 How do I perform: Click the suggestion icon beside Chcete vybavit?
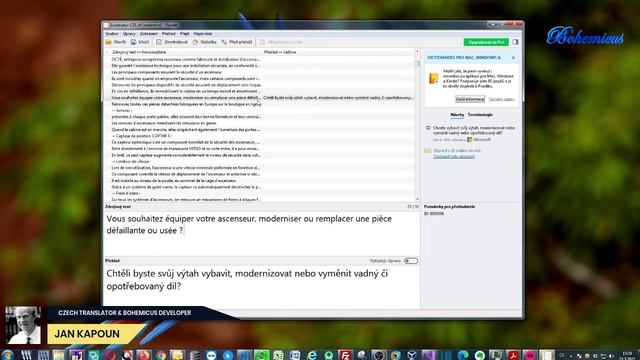[x=428, y=128]
